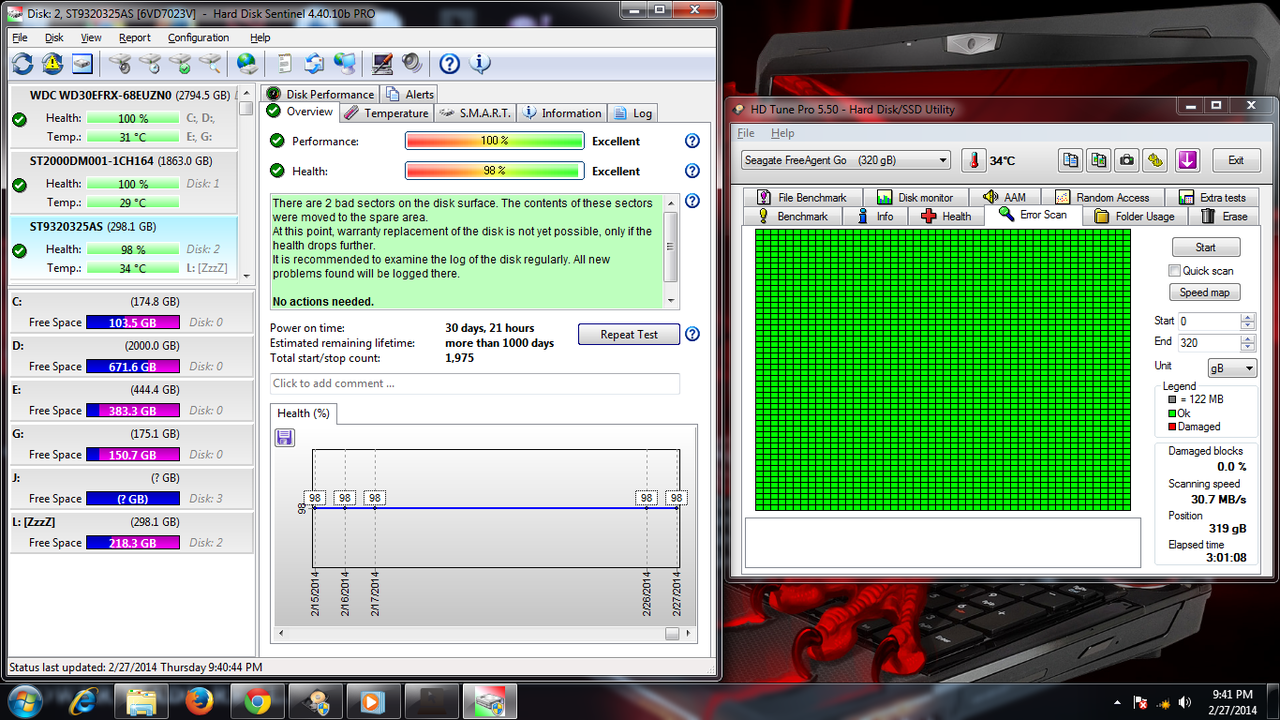1280x720 pixels.
Task: Click the question mark help toolbar icon
Action: point(450,64)
